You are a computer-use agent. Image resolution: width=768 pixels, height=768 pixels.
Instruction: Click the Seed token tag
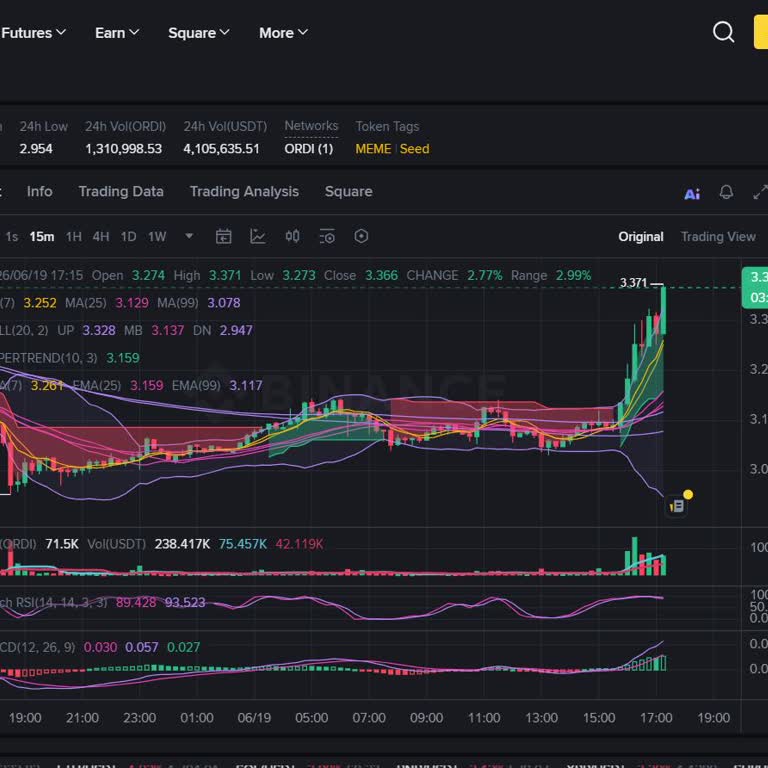tap(414, 149)
